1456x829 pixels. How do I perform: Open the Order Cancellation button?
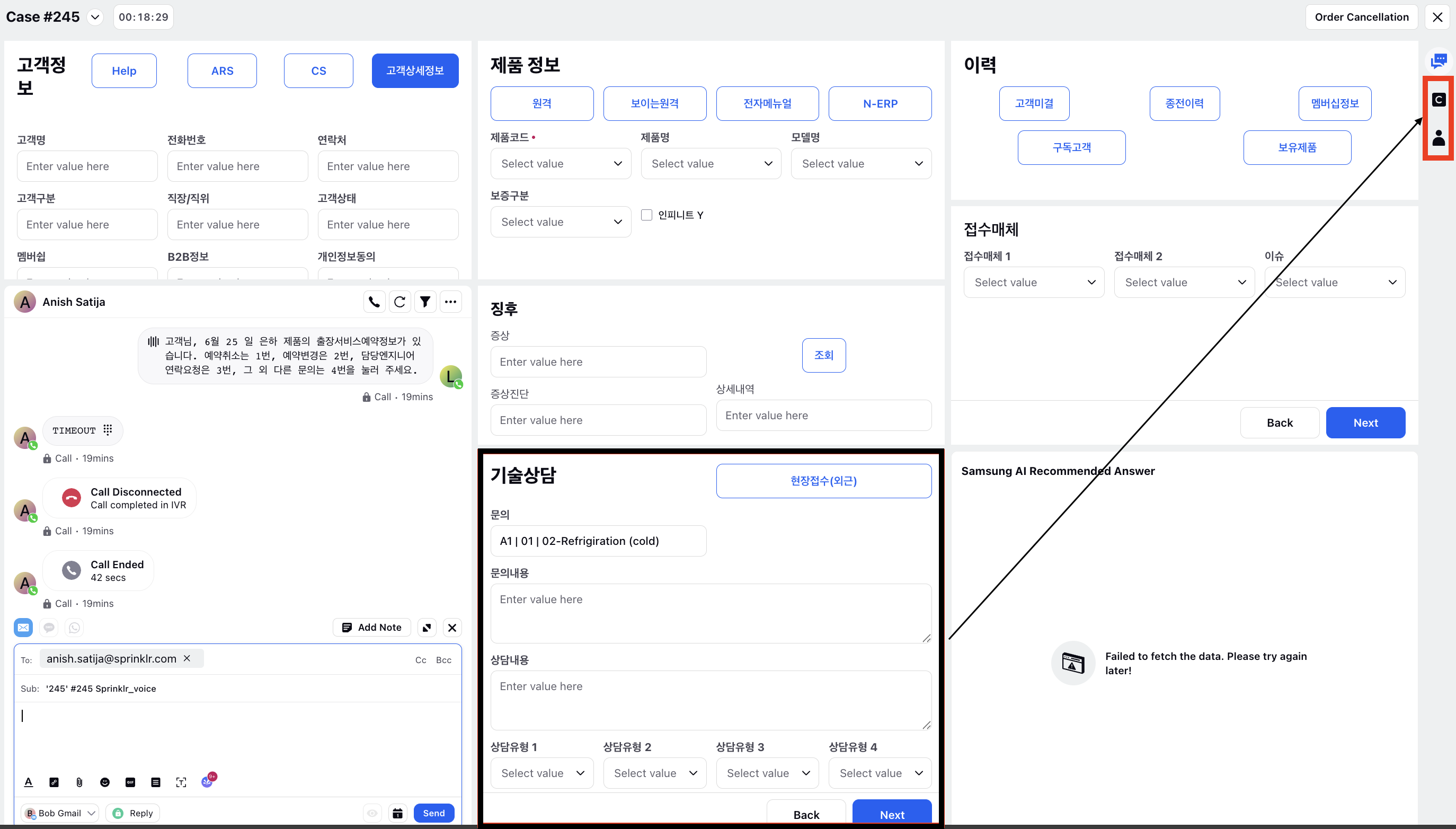point(1362,17)
